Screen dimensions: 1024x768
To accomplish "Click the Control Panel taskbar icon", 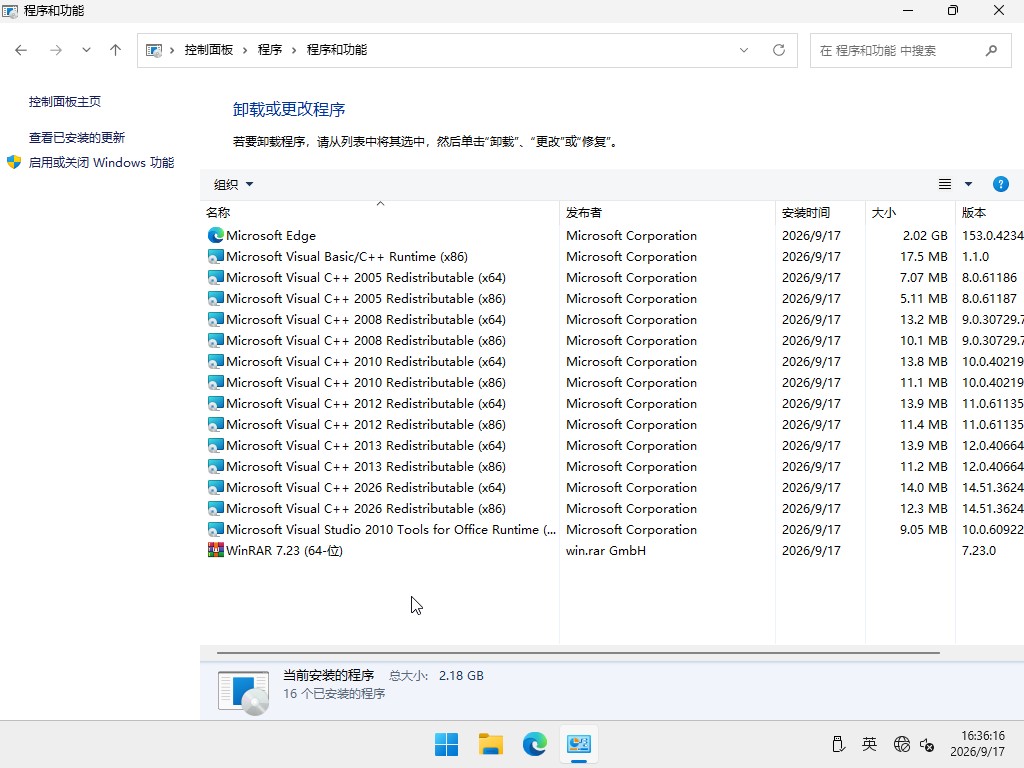I will click(x=579, y=744).
